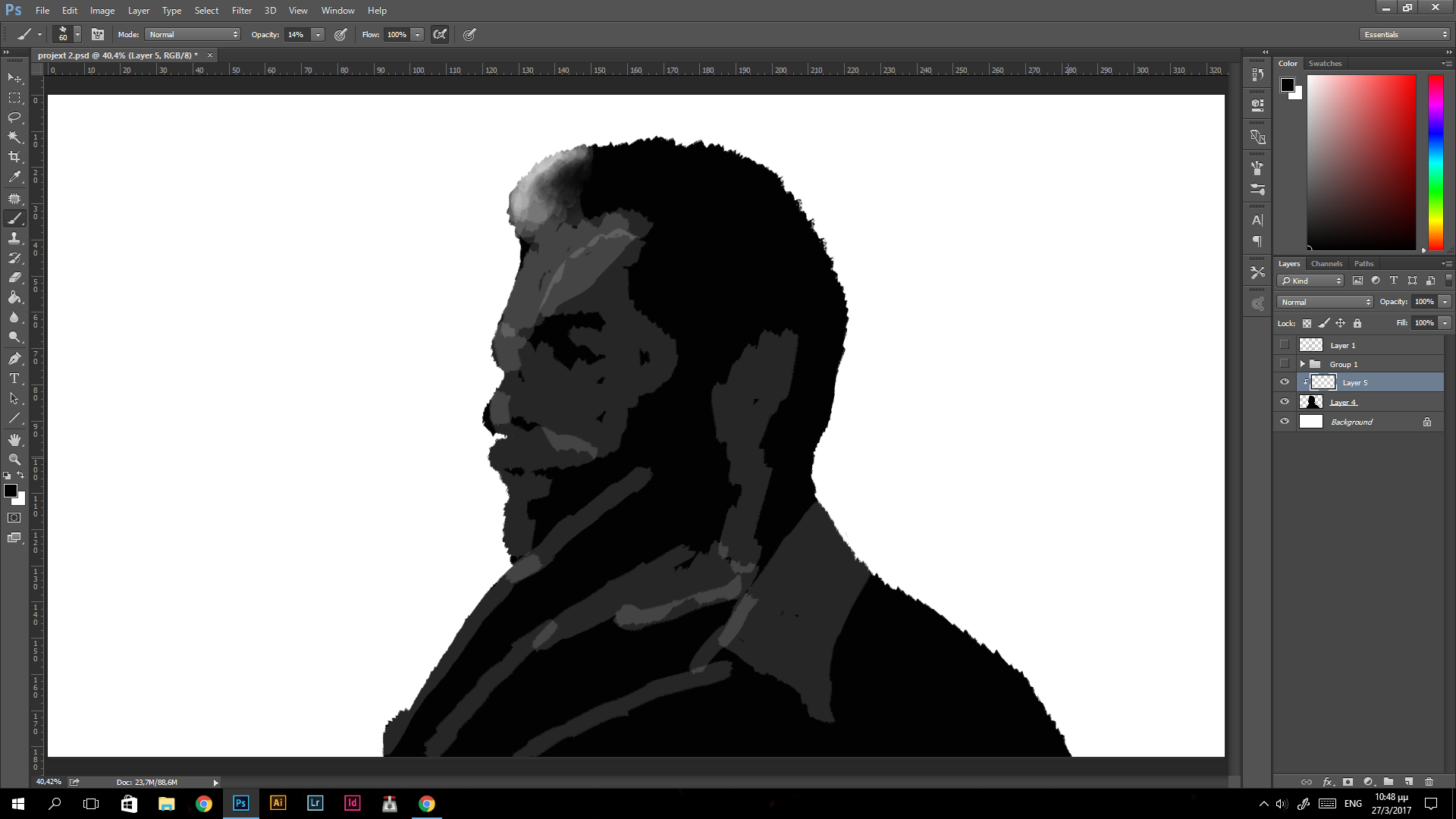
Task: Select the Hand tool
Action: tap(14, 440)
